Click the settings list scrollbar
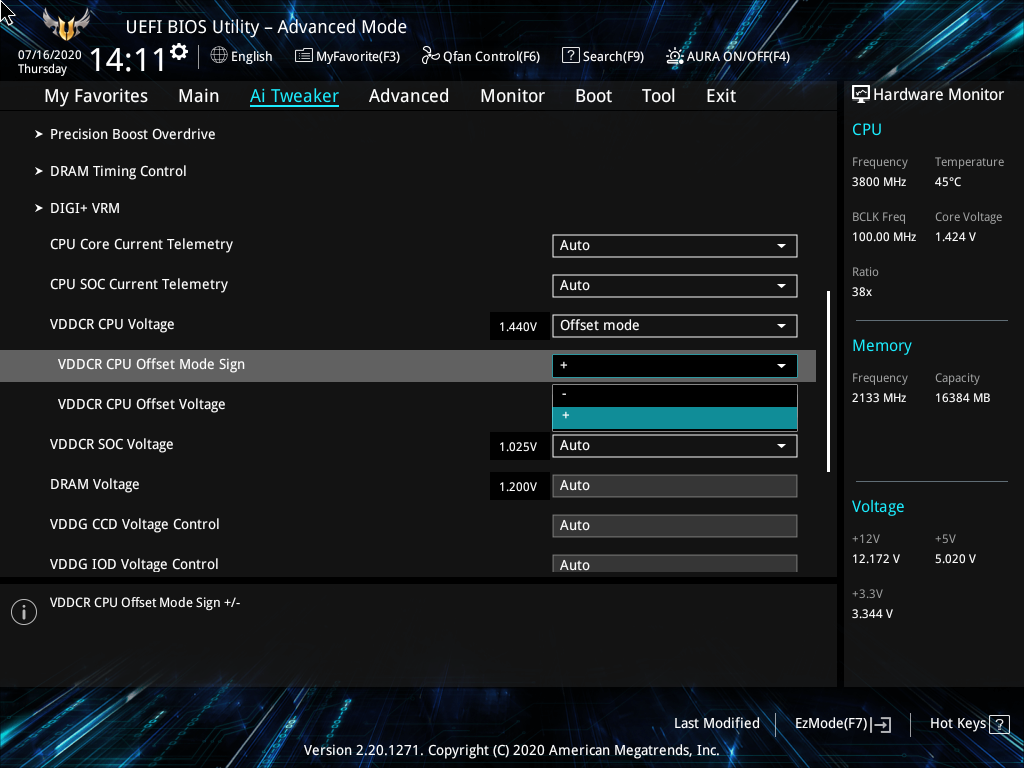This screenshot has height=768, width=1024. coord(828,381)
